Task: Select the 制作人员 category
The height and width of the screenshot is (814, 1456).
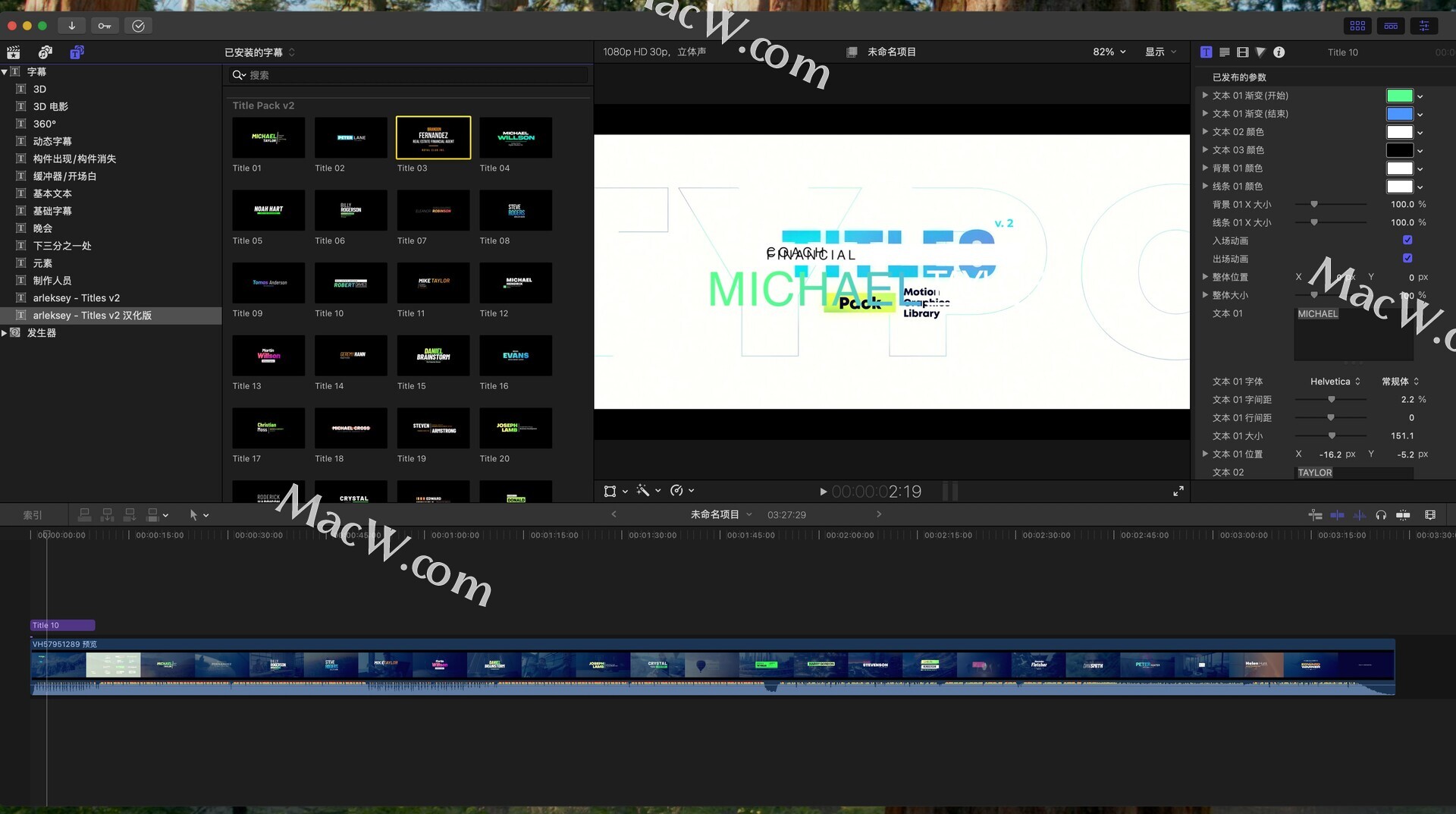Action: pyautogui.click(x=52, y=281)
